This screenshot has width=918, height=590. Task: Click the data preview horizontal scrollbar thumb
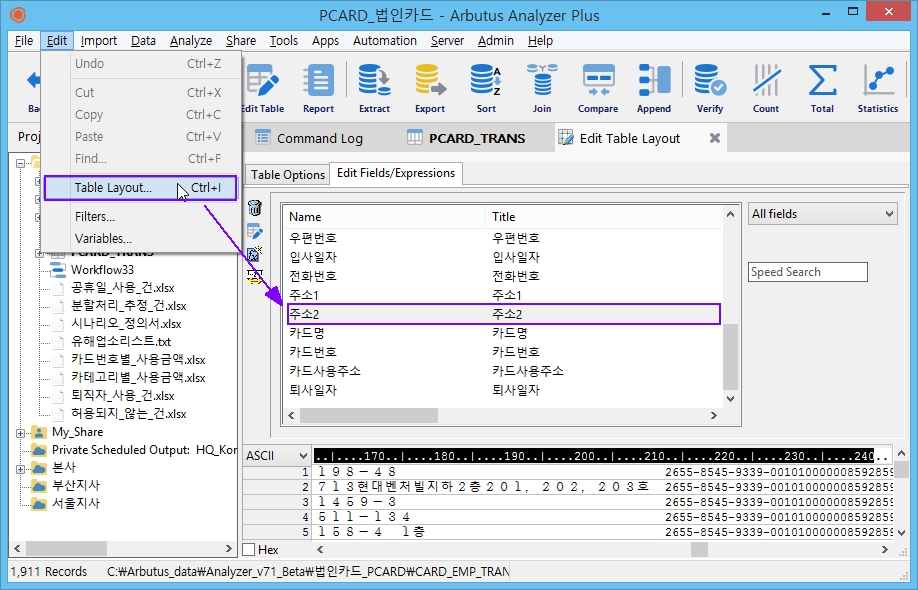coord(699,549)
